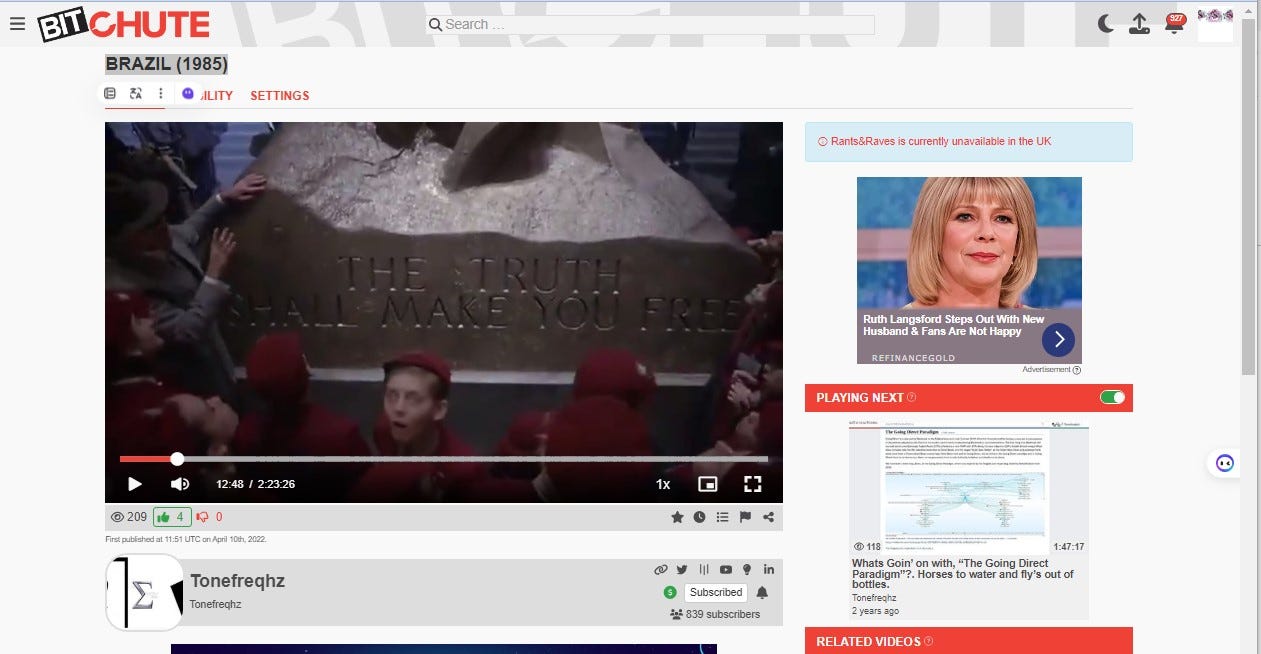Viewport: 1261px width, 654px height.
Task: Click the floating chat assistant bubble icon
Action: [1225, 463]
